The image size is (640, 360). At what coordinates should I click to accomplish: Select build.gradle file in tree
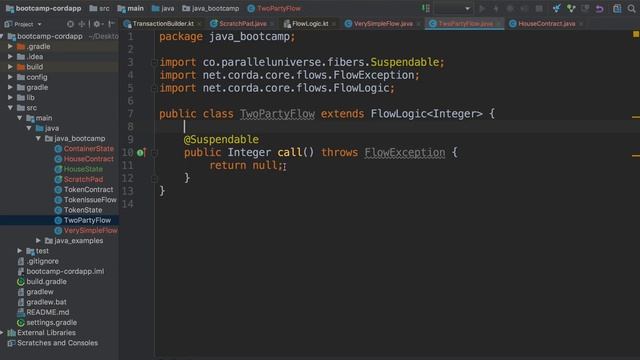point(42,282)
